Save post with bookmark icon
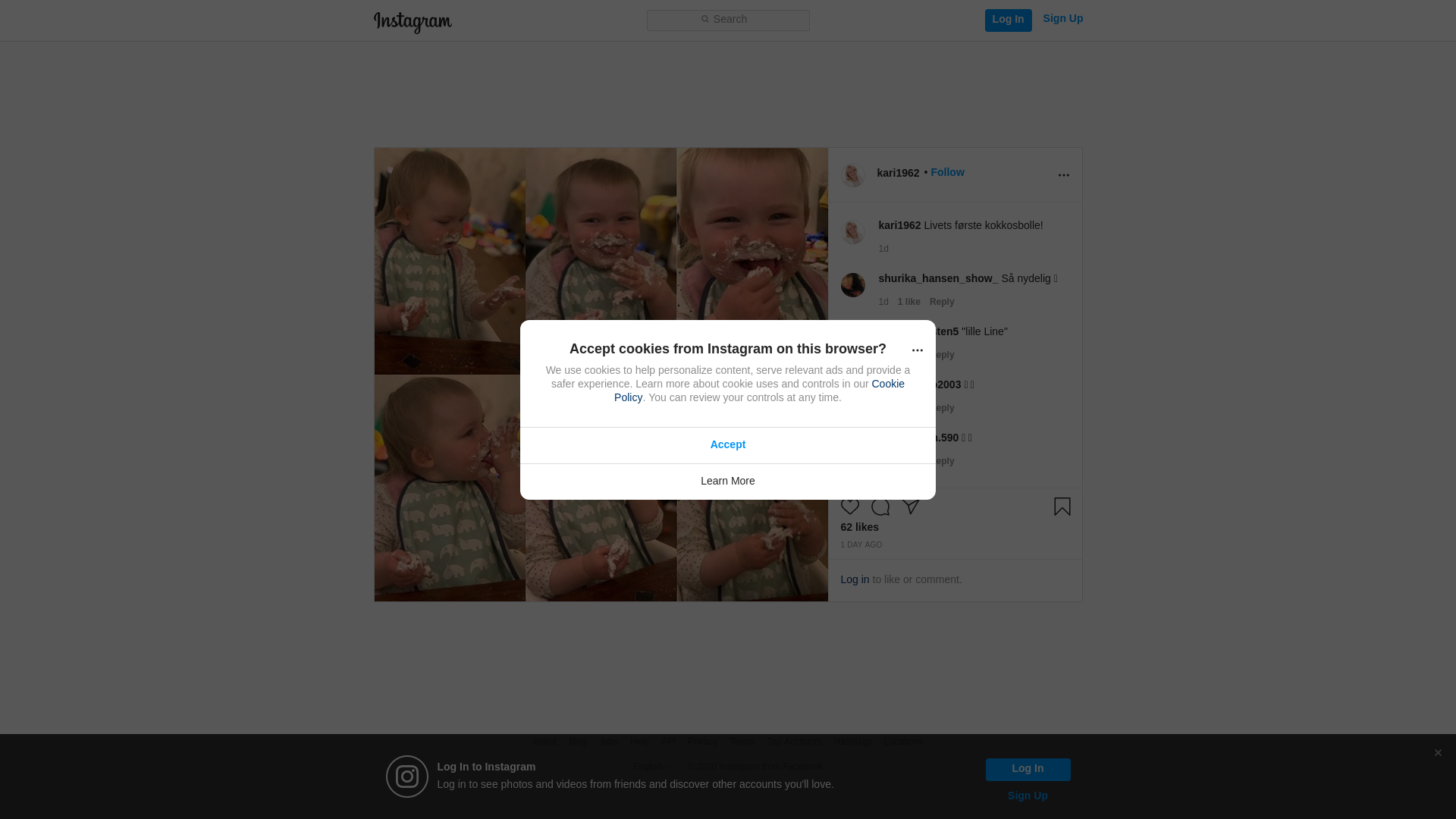Screen dimensions: 1456x819 pos(1062,507)
